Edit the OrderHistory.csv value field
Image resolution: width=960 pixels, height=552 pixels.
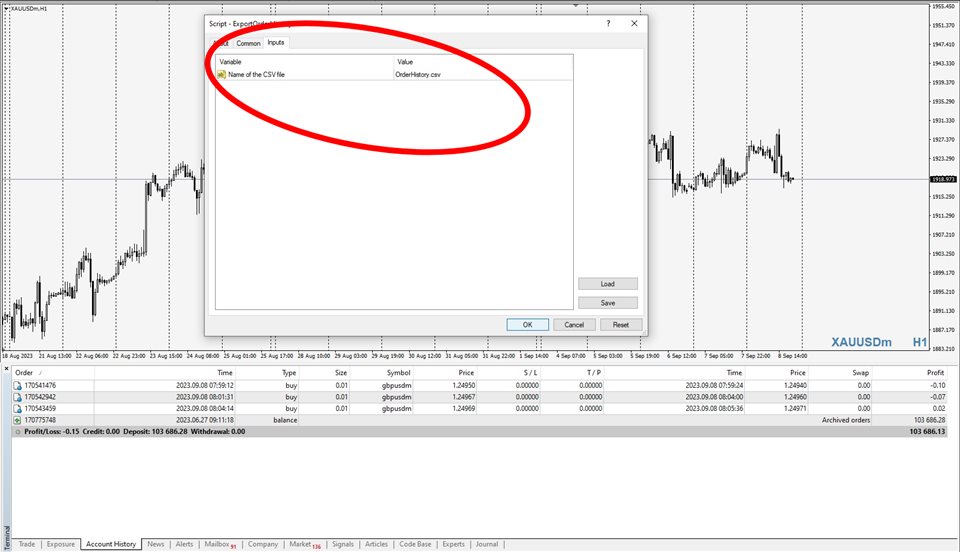point(483,75)
